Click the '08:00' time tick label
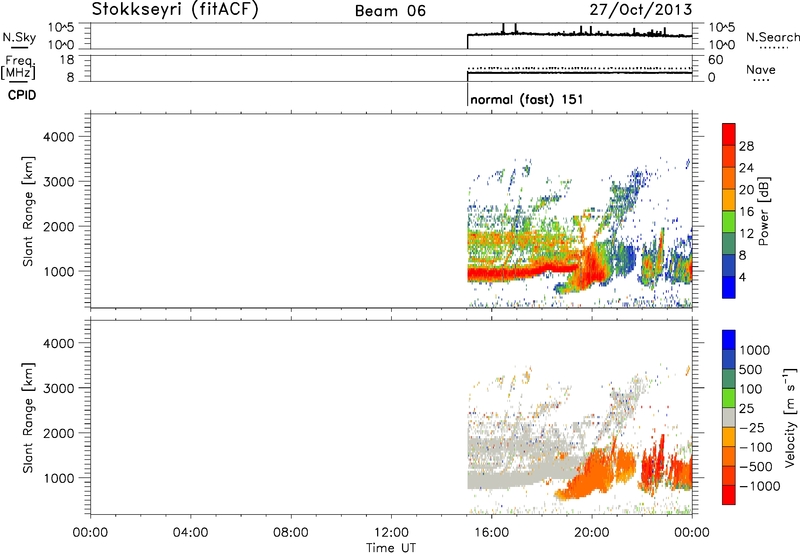This screenshot has width=800, height=554. pyautogui.click(x=291, y=533)
